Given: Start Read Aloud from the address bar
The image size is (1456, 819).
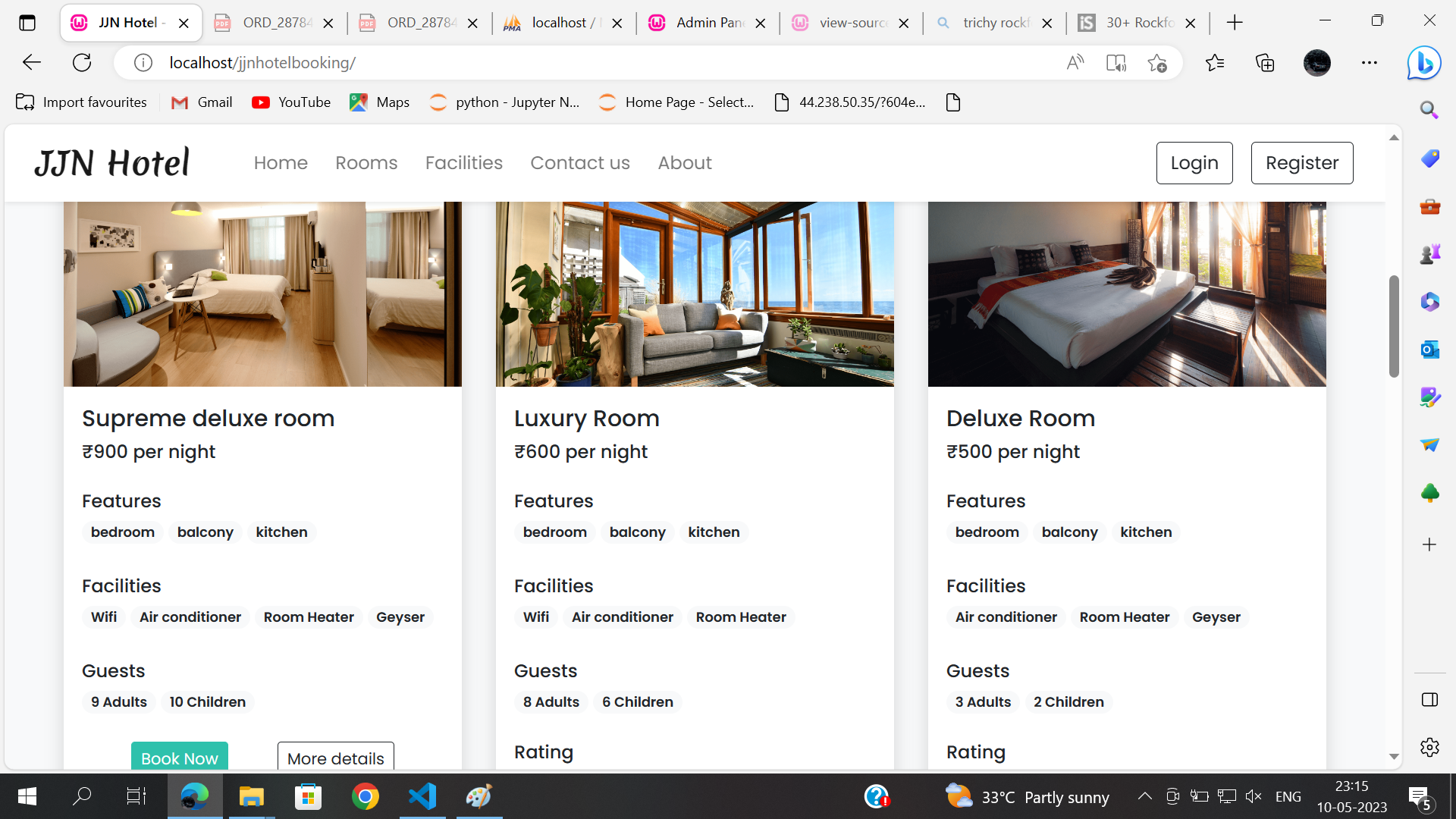Looking at the screenshot, I should pyautogui.click(x=1075, y=63).
